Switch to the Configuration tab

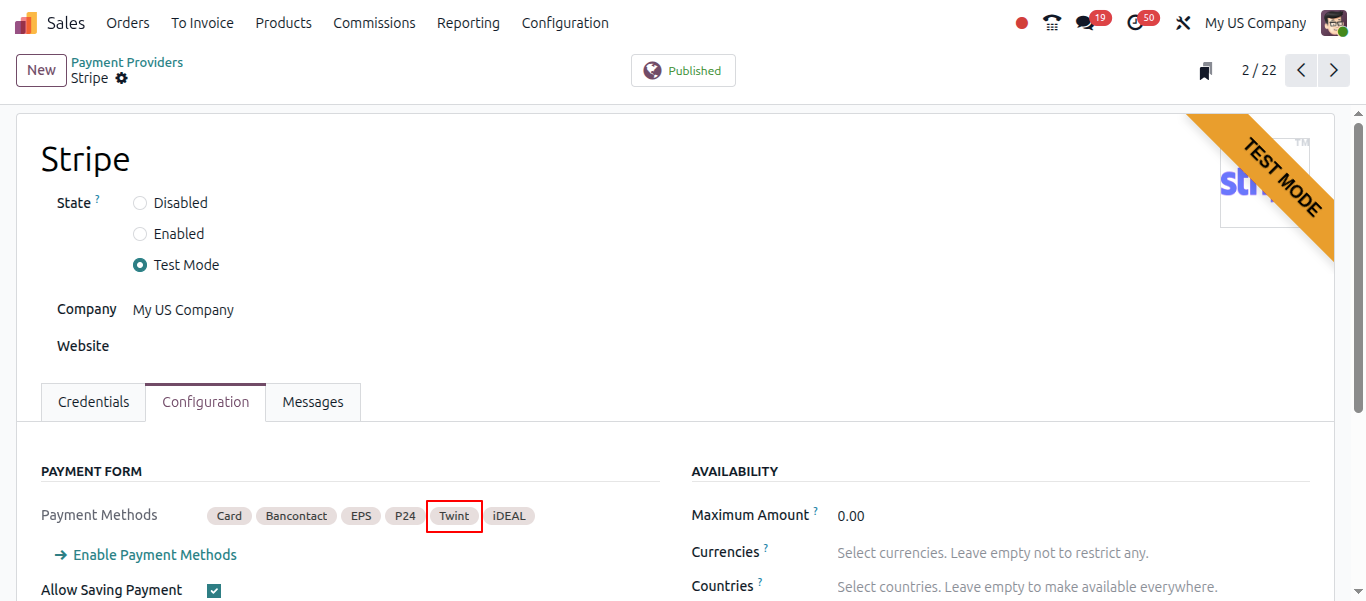[x=206, y=402]
